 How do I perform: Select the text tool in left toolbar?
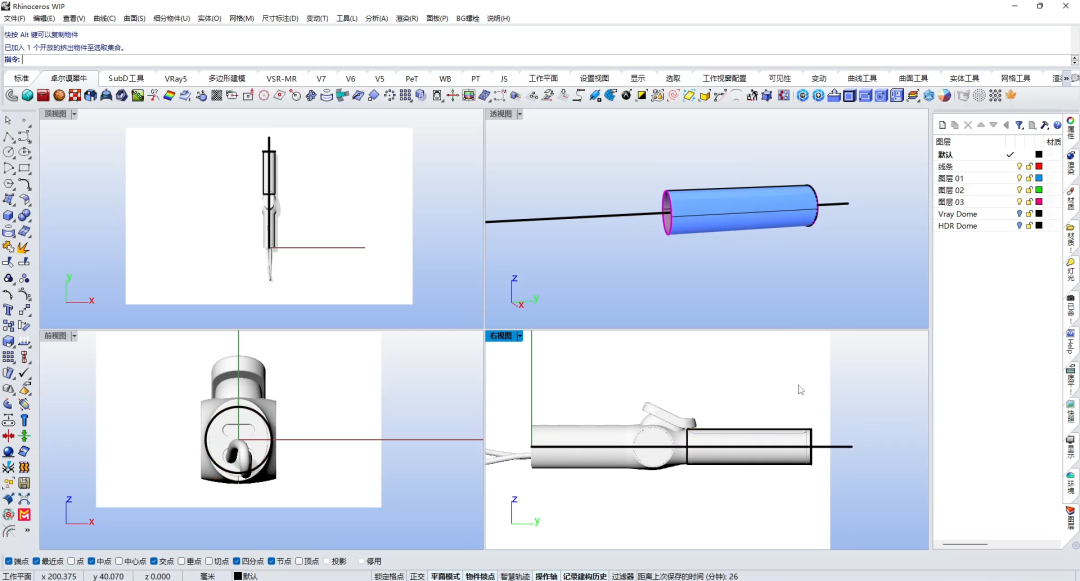(x=8, y=310)
